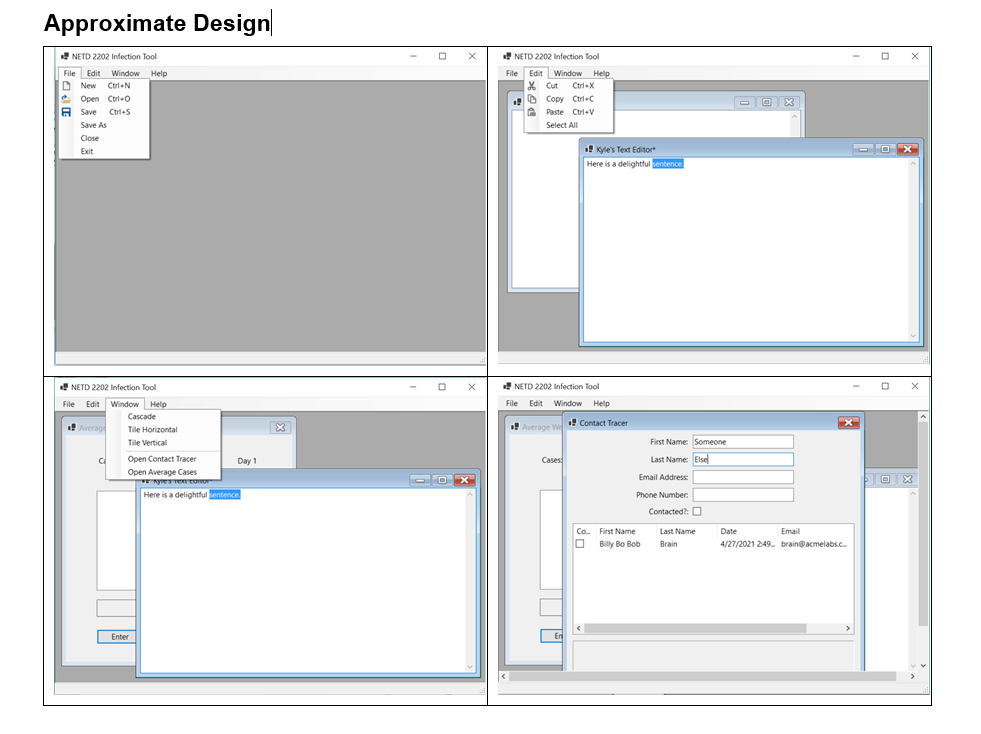Click the contact list's right scroll arrow

point(848,628)
